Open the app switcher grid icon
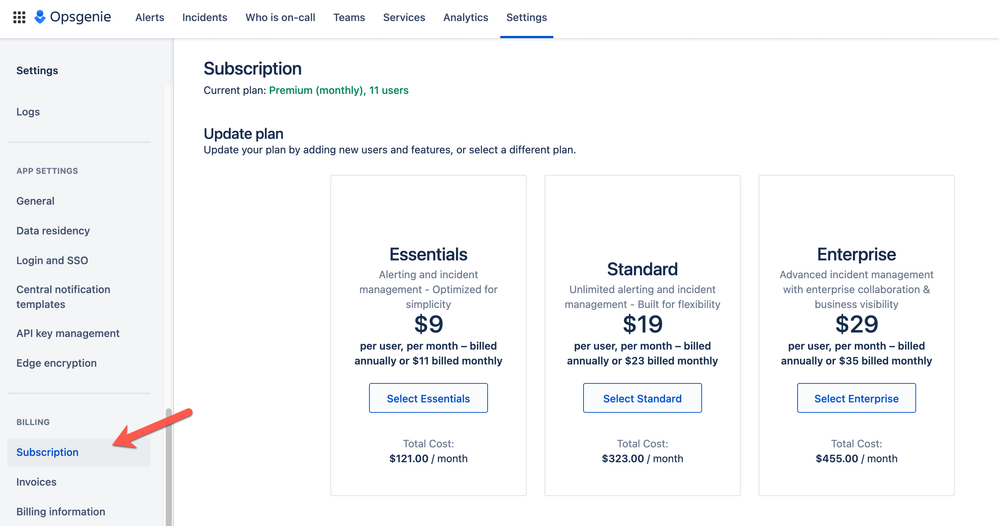Image resolution: width=999 pixels, height=526 pixels. [19, 17]
